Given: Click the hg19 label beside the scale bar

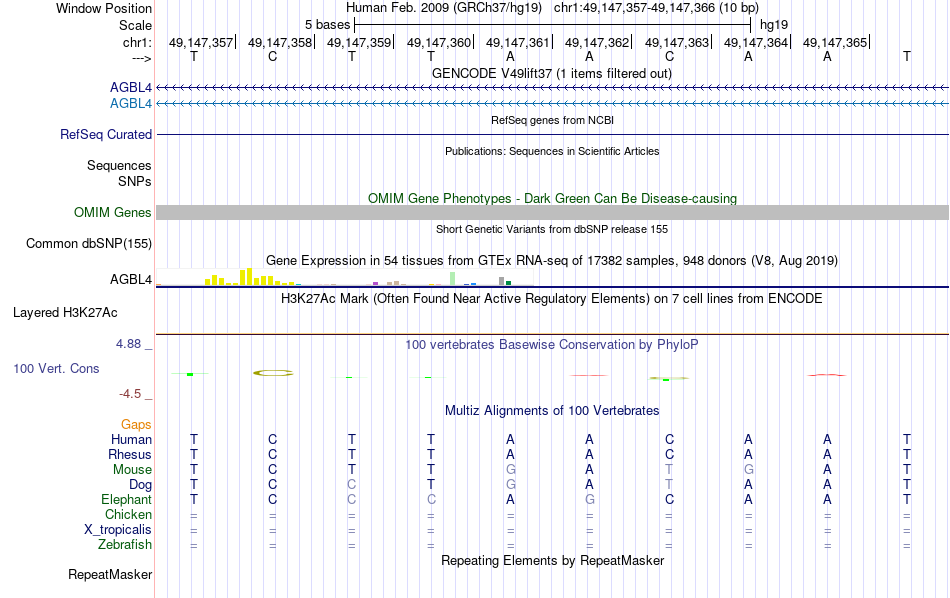Looking at the screenshot, I should [774, 25].
